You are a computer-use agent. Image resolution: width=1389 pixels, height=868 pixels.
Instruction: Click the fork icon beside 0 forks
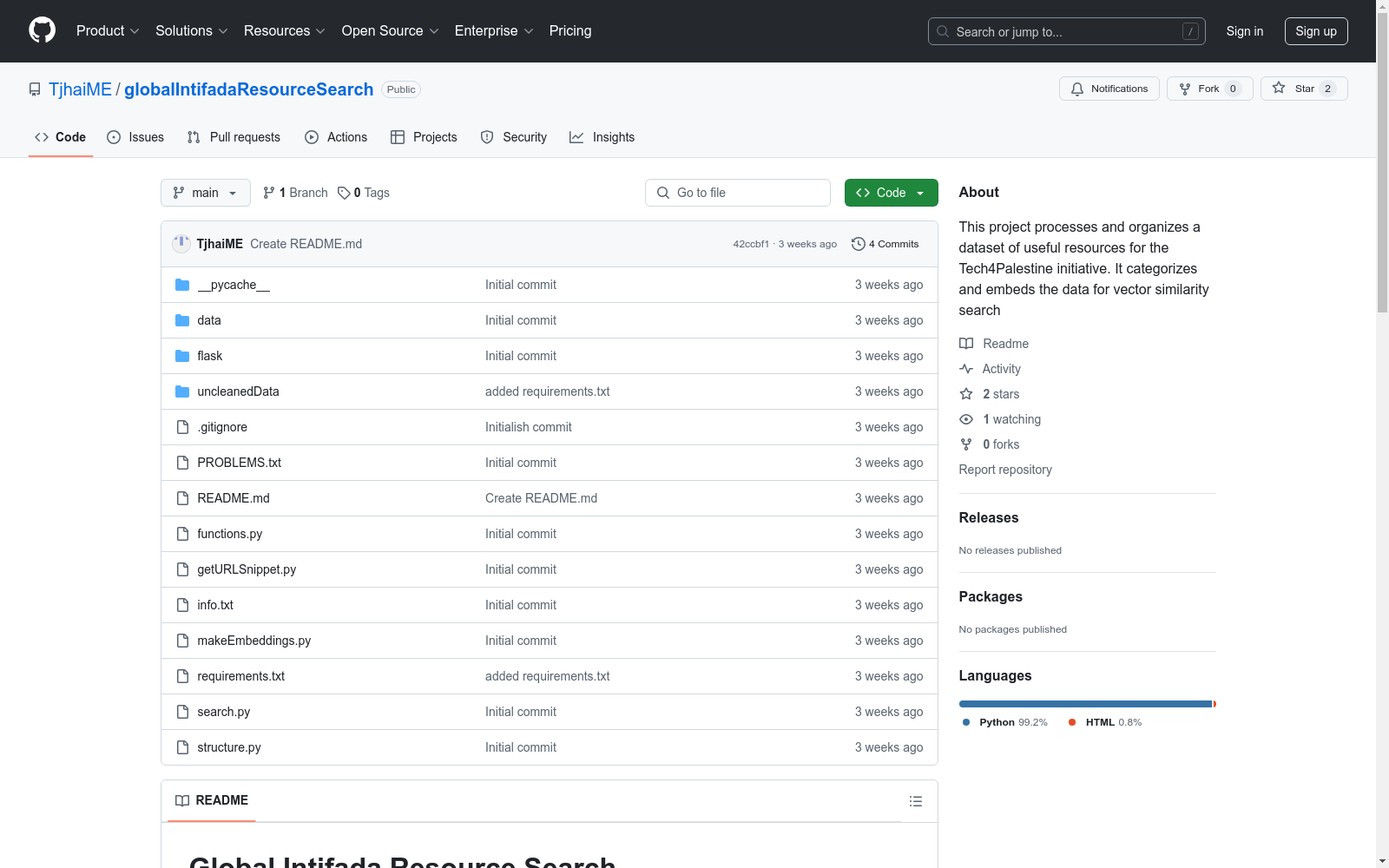(966, 444)
